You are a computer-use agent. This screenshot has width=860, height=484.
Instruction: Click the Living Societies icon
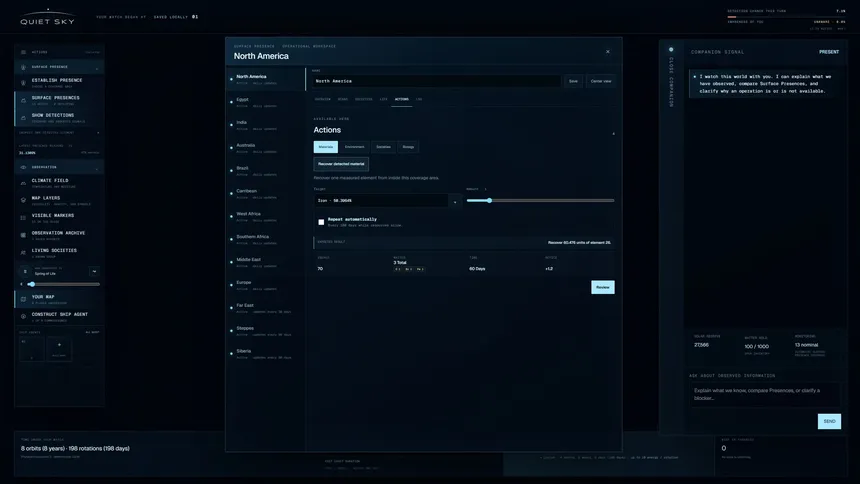click(23, 253)
